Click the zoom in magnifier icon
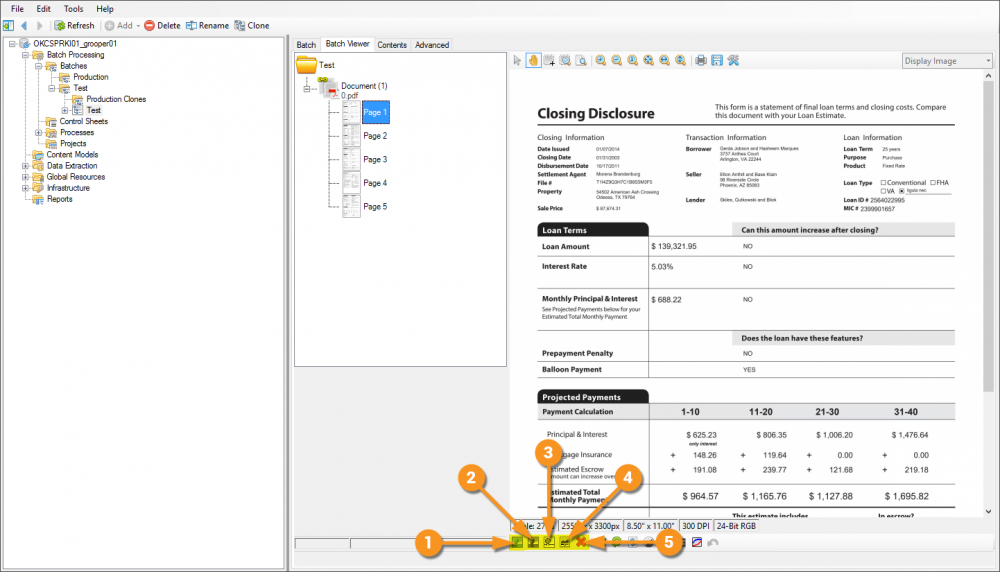Image resolution: width=1000 pixels, height=572 pixels. coord(601,61)
